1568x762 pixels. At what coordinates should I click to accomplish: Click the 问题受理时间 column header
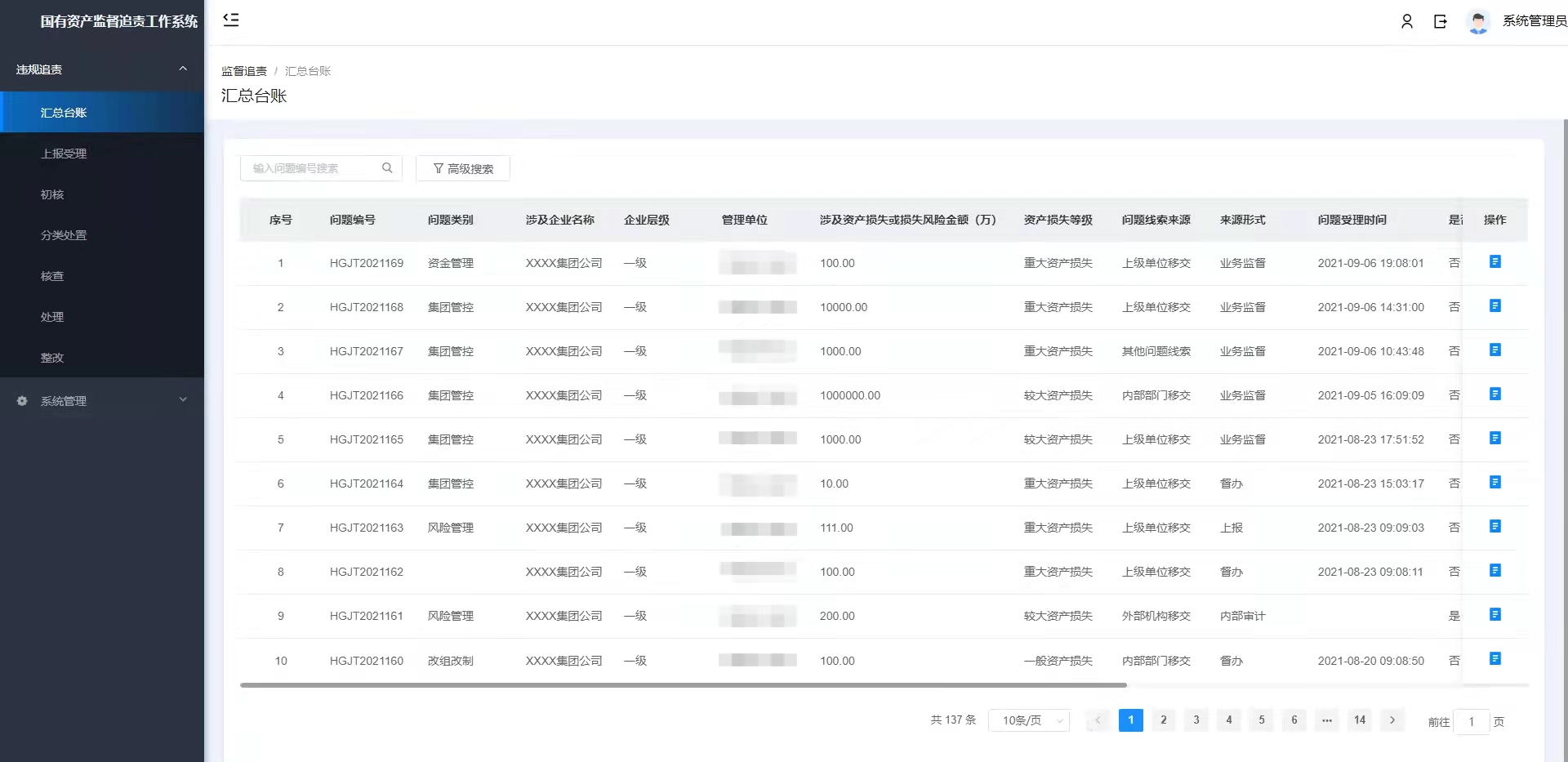pos(1352,220)
